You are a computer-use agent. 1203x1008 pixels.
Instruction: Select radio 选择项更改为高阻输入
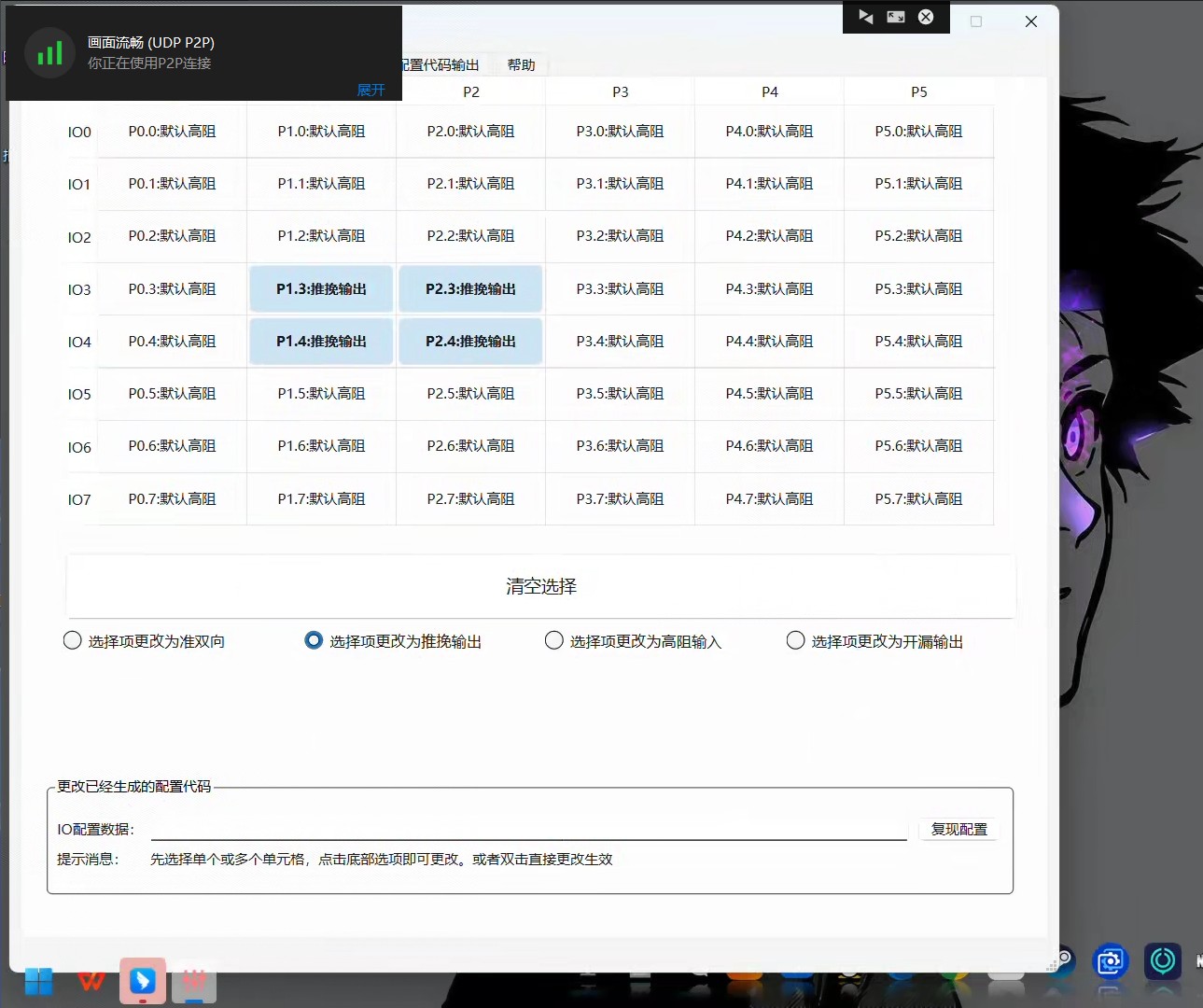click(x=633, y=641)
